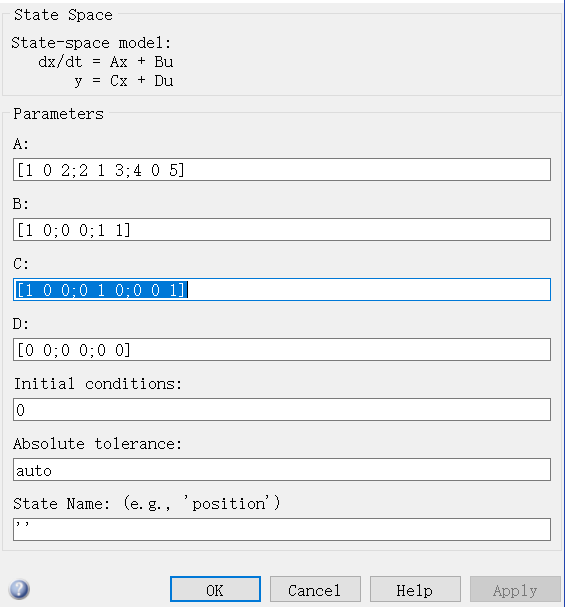Viewport: 565px width, 607px height.
Task: Click the 'Parameters' group heading
Action: (58, 114)
